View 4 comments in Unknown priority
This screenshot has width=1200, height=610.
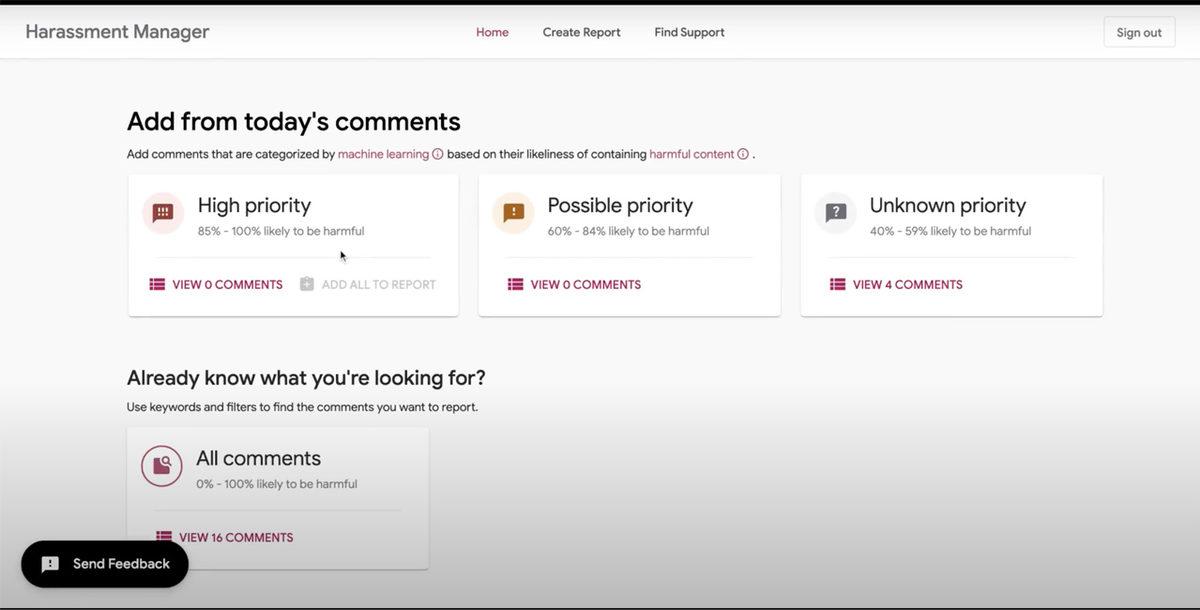[906, 283]
